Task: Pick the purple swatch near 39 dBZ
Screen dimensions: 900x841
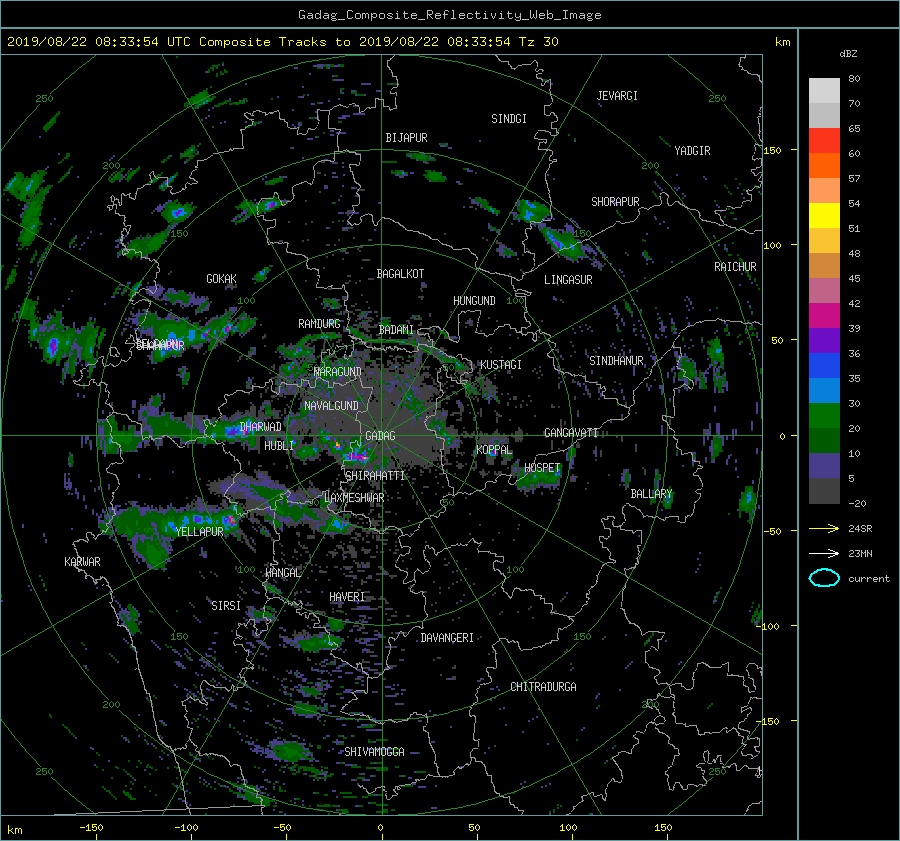Action: tap(824, 340)
